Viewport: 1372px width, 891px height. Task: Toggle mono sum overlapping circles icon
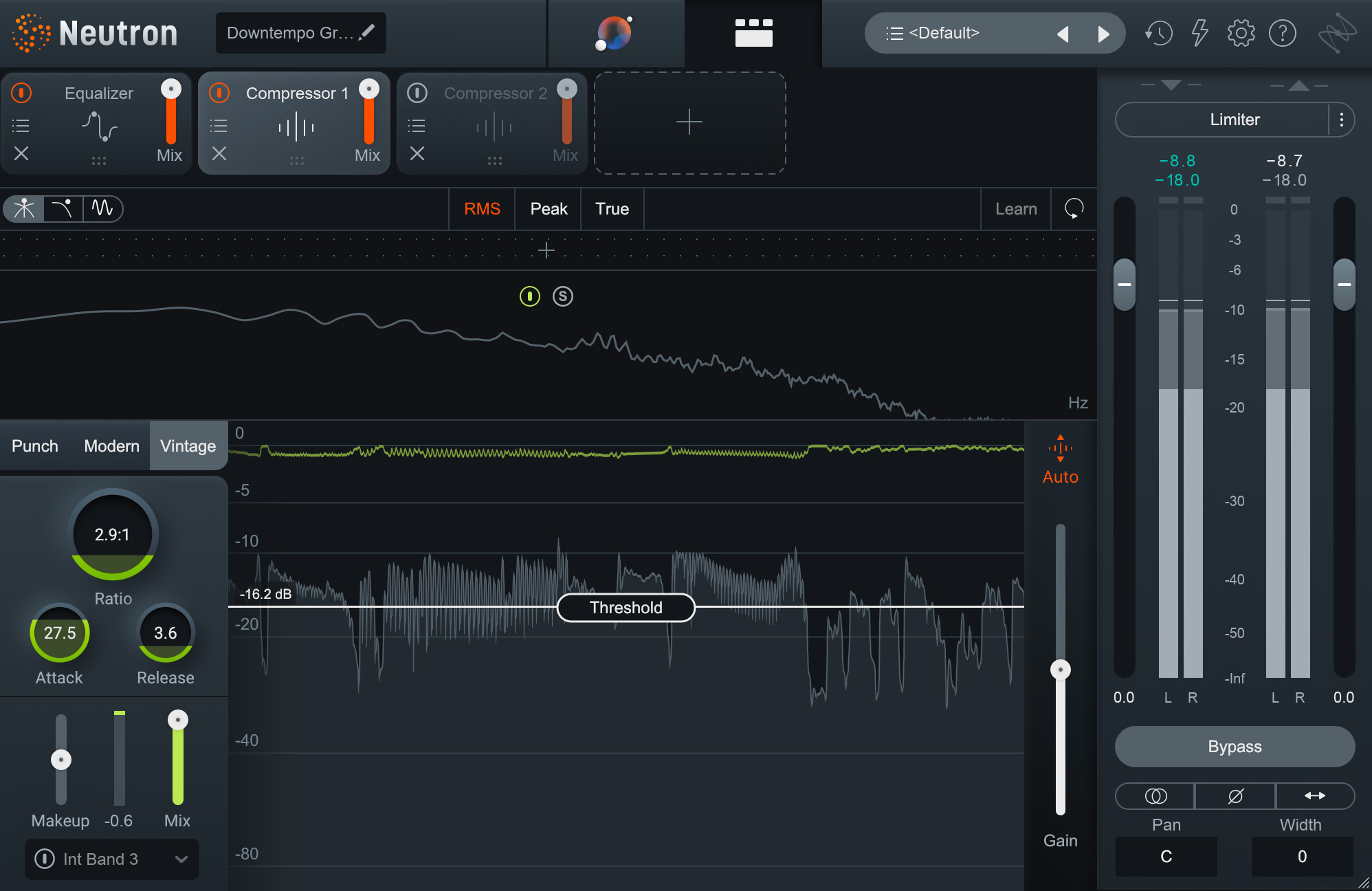coord(1155,796)
